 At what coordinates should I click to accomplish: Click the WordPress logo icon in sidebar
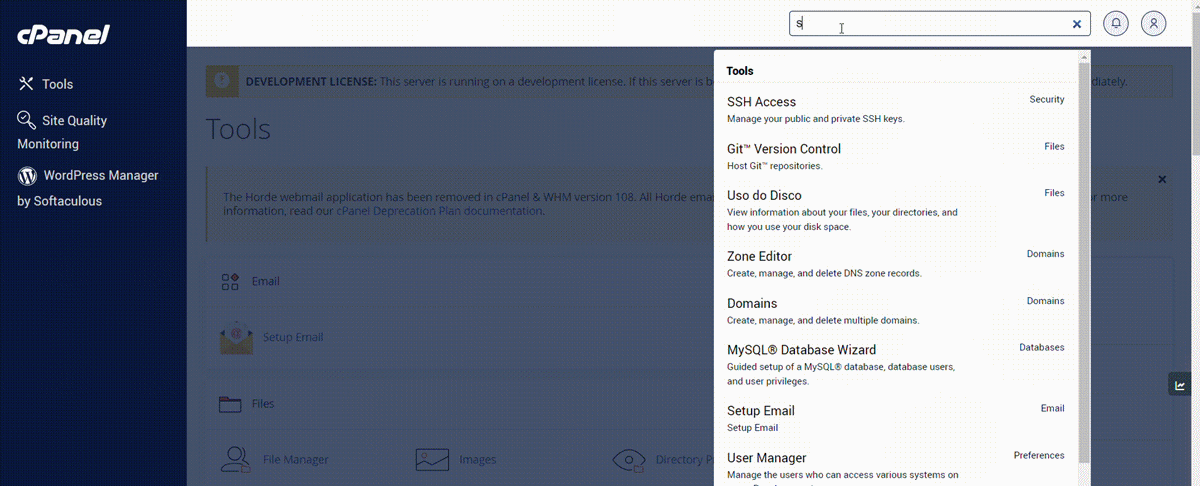pyautogui.click(x=27, y=175)
